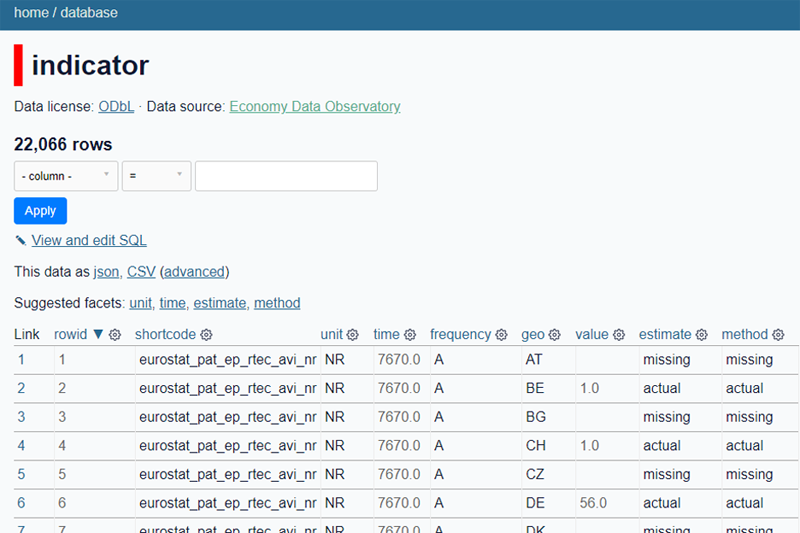Click the rowid descending sort arrow

(98, 335)
